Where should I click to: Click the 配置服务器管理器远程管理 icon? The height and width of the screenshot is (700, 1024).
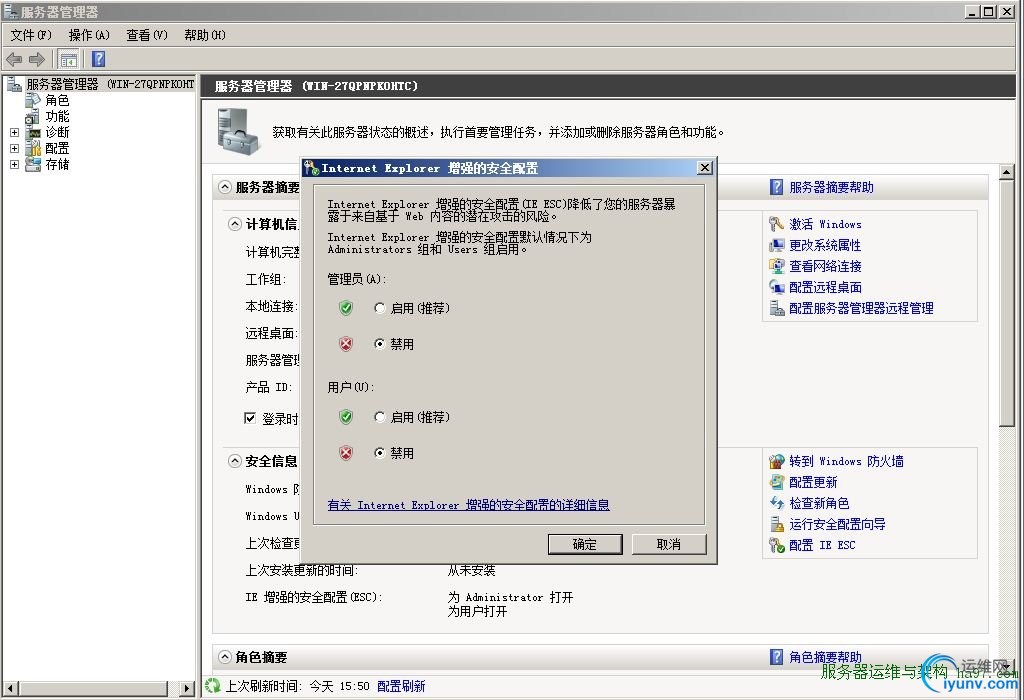pos(776,308)
